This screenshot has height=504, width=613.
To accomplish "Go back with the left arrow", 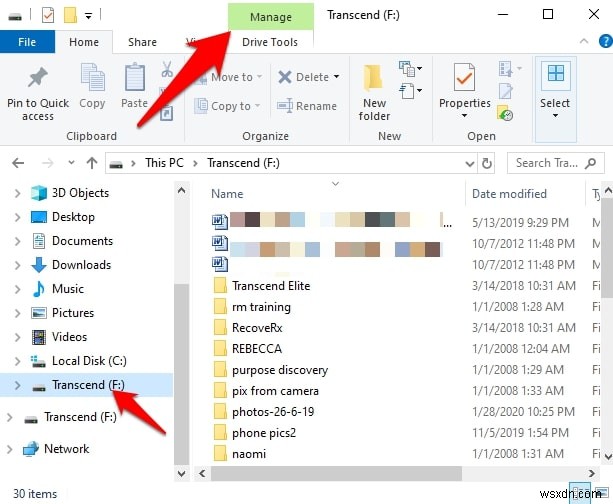I will point(18,163).
